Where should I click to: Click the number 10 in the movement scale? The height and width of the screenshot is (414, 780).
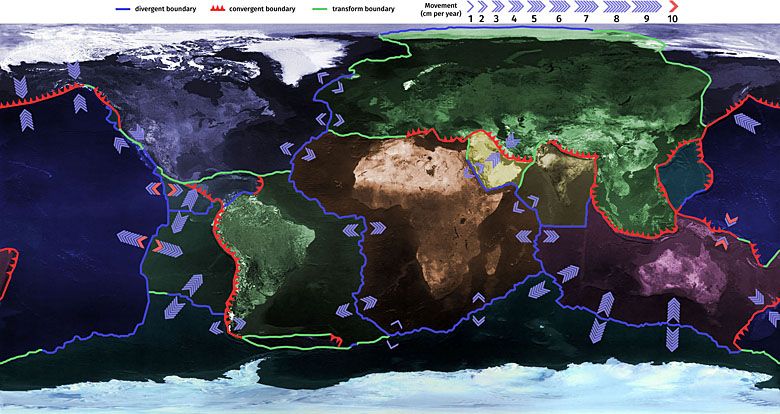pos(671,19)
